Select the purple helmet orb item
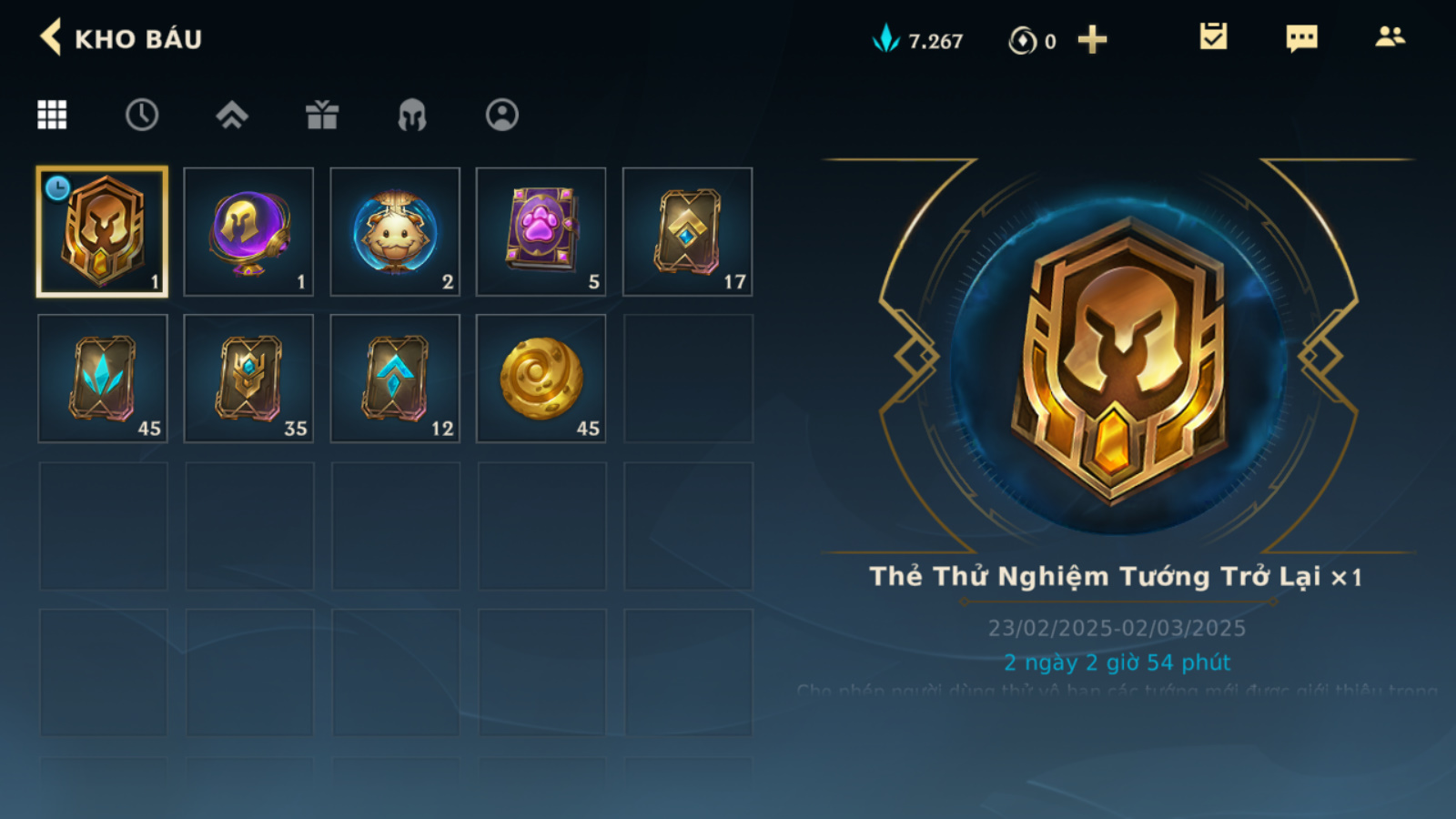 click(248, 232)
